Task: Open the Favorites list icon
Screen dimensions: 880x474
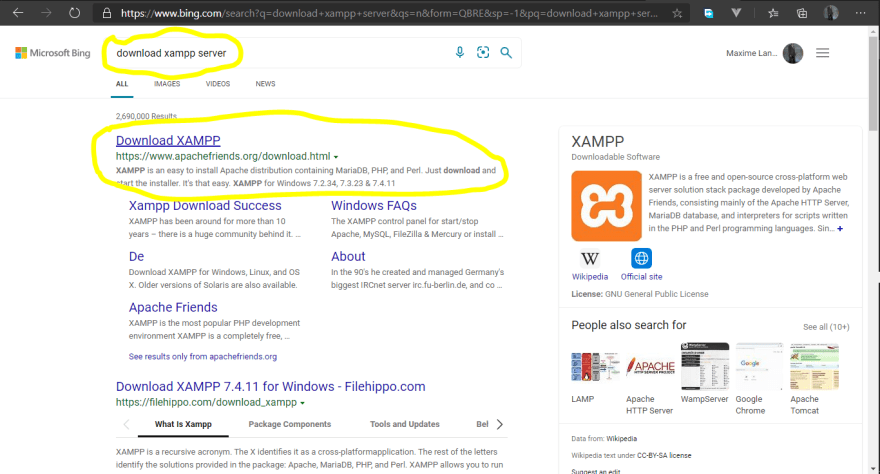Action: [x=773, y=13]
